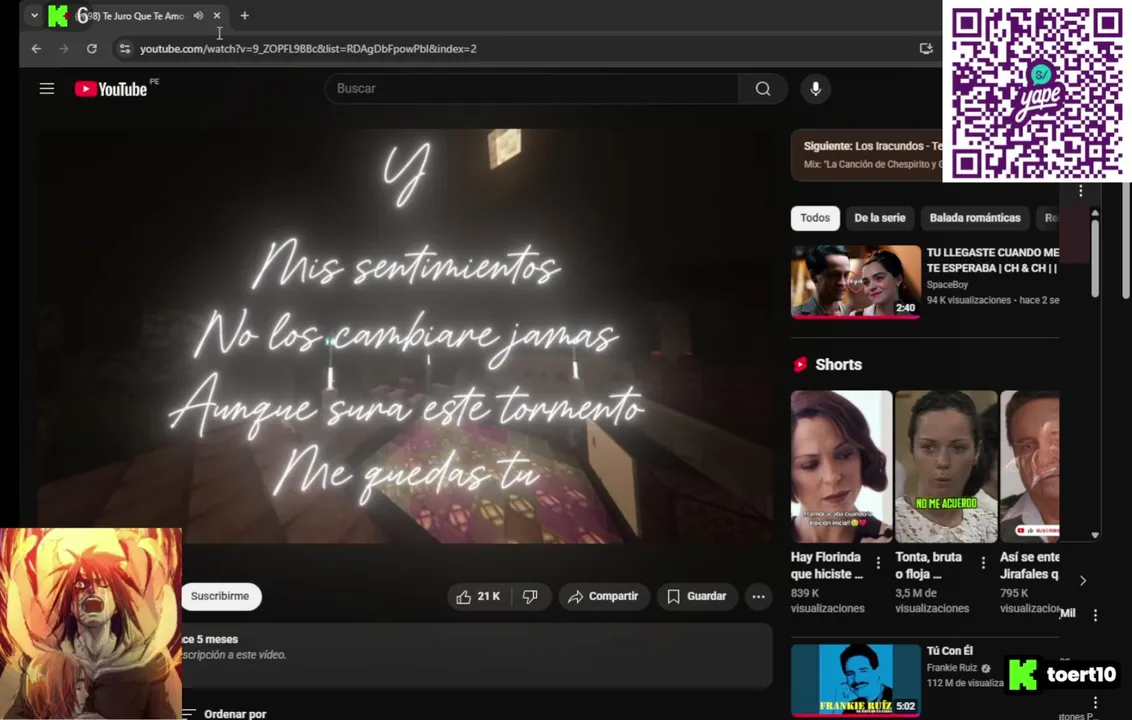Image resolution: width=1132 pixels, height=720 pixels.
Task: Open Frankie Ruiz channel link
Action: pos(952,668)
